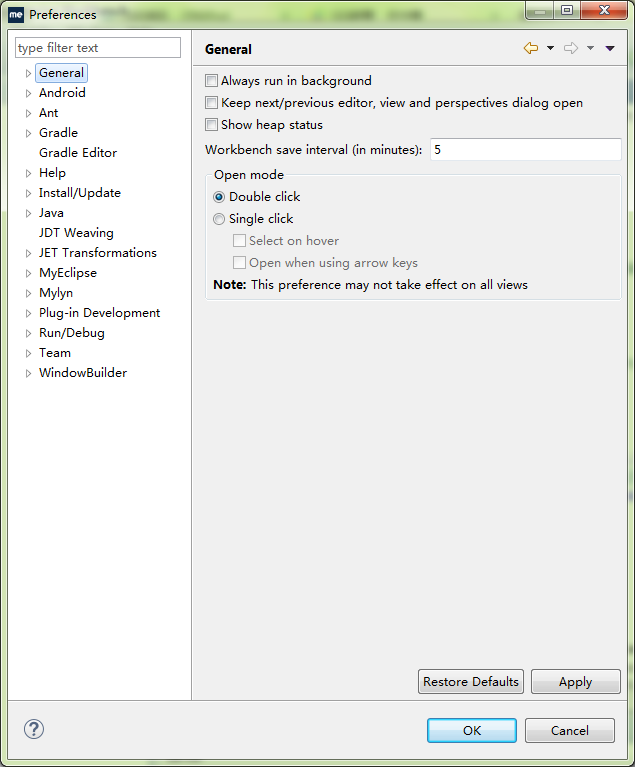635x767 pixels.
Task: Select Double click open mode
Action: (x=219, y=197)
